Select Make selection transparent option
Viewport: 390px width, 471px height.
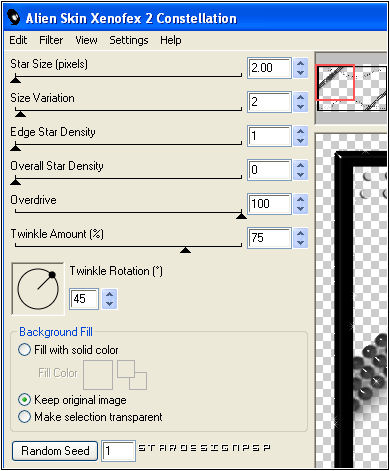pos(24,417)
